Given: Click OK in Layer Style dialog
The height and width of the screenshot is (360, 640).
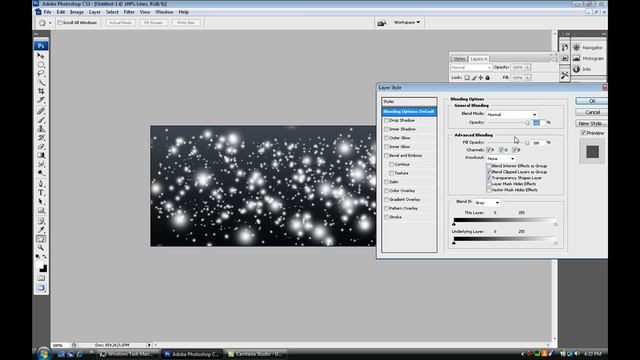Looking at the screenshot, I should [592, 101].
